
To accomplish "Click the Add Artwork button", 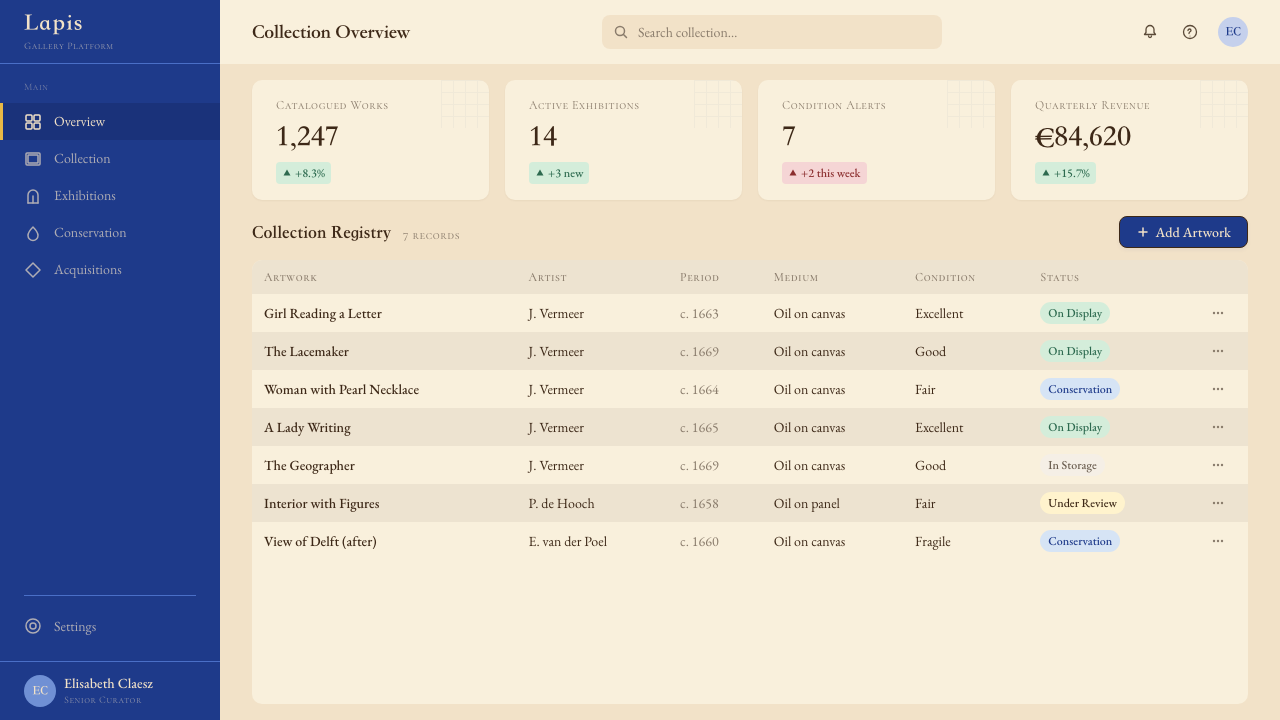I will click(1183, 232).
